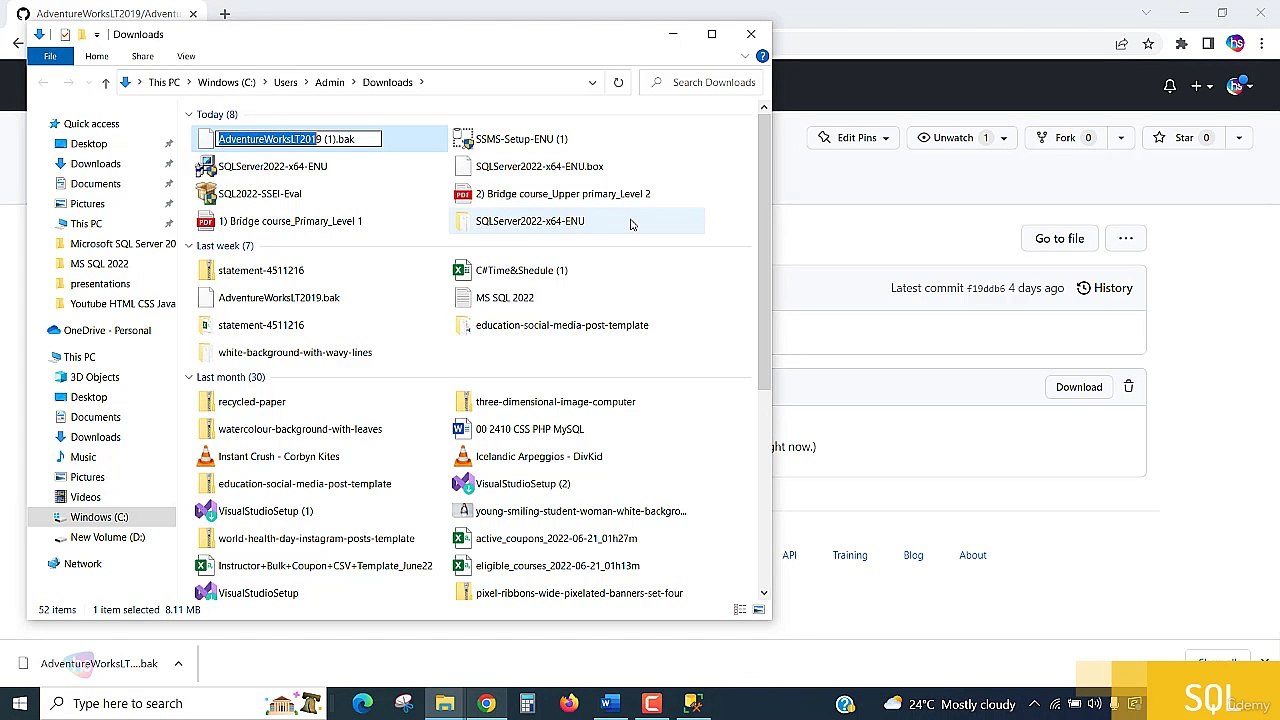Open GitHub Star lists dropdown arrow
This screenshot has height=720, width=1280.
(1239, 138)
